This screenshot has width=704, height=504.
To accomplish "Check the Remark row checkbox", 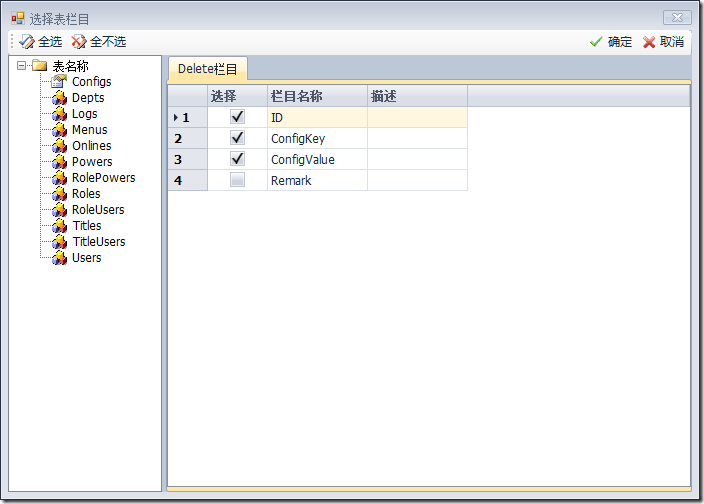I will [238, 180].
